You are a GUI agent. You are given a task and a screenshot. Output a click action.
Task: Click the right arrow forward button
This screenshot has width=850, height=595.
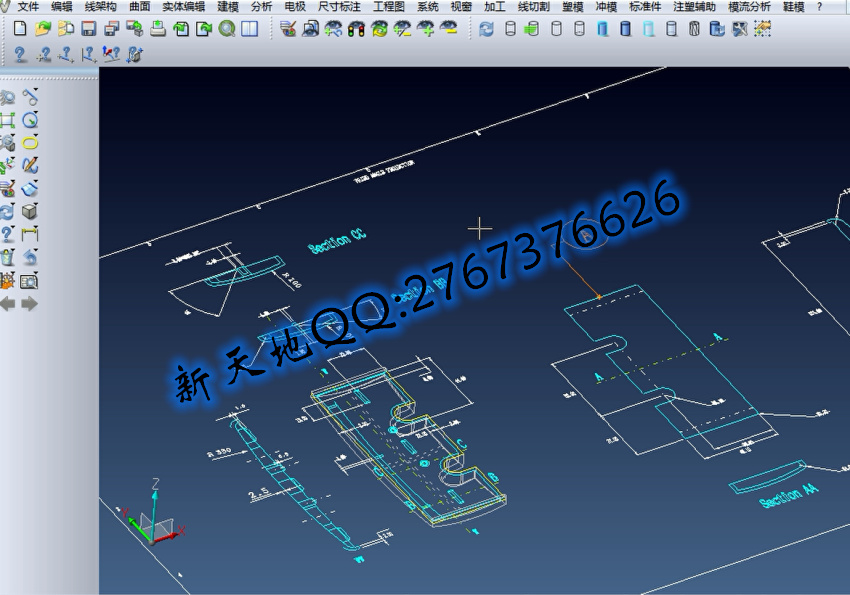tap(30, 303)
